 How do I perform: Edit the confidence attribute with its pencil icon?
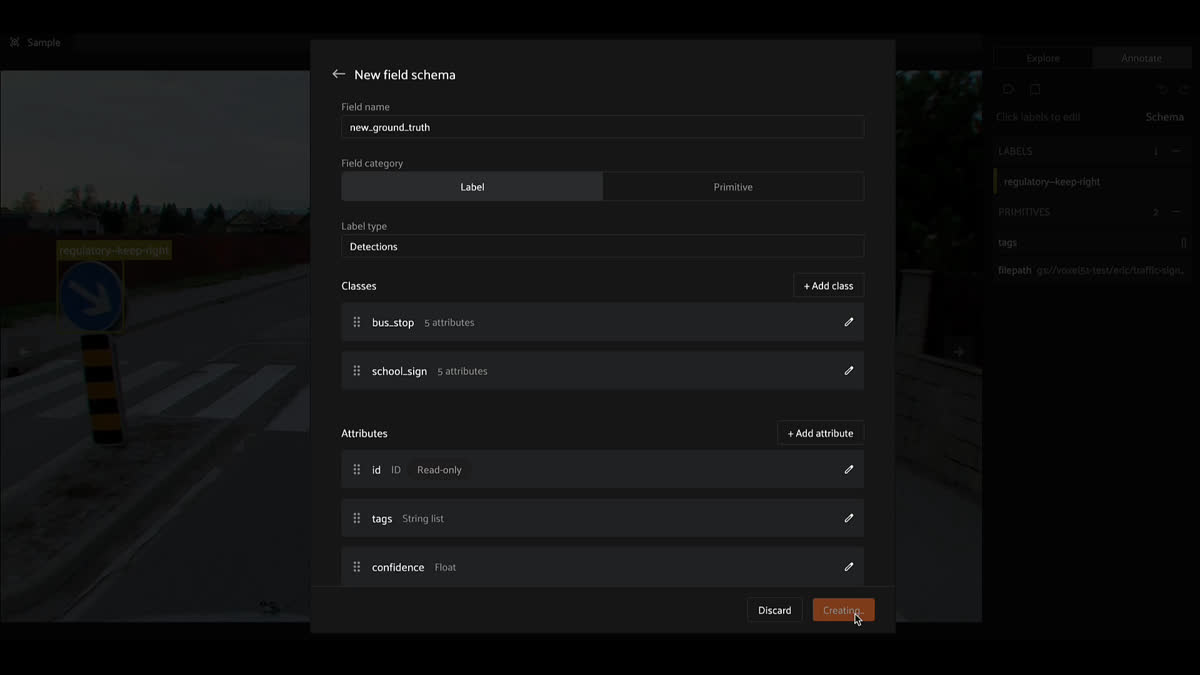click(849, 567)
